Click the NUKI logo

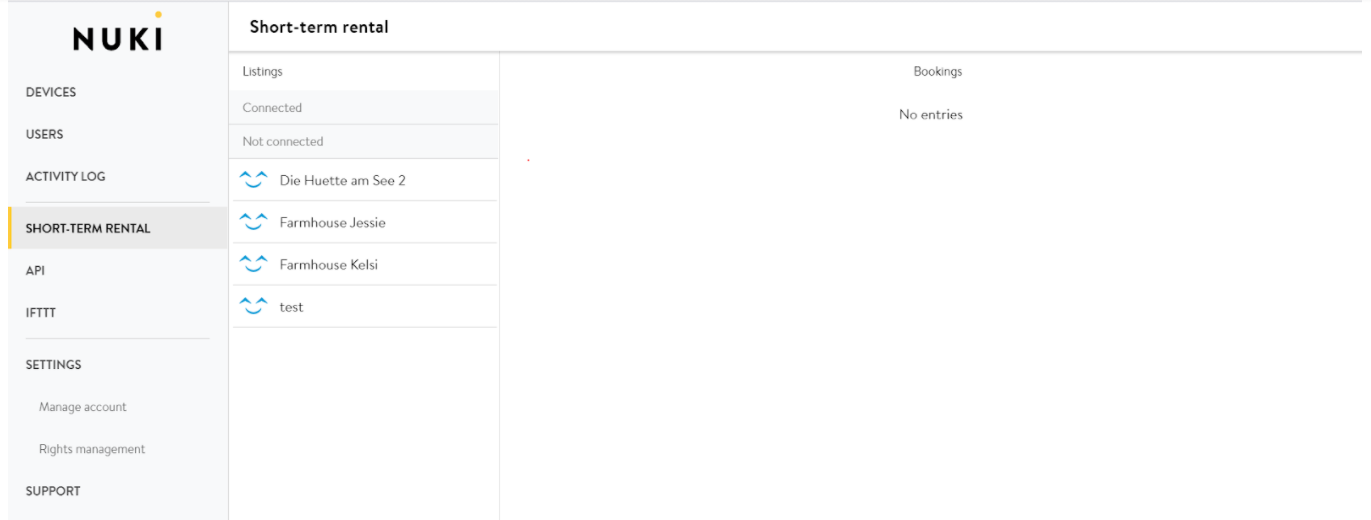pyautogui.click(x=118, y=36)
